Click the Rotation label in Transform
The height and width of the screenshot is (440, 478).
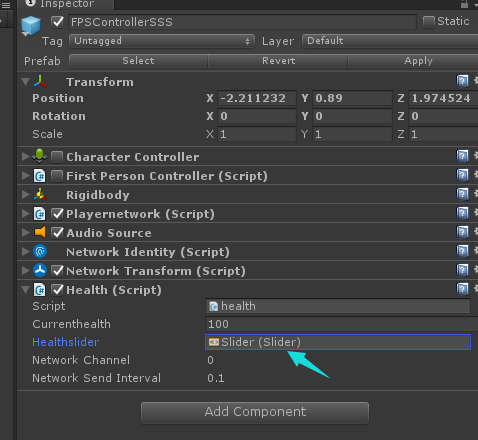[59, 116]
